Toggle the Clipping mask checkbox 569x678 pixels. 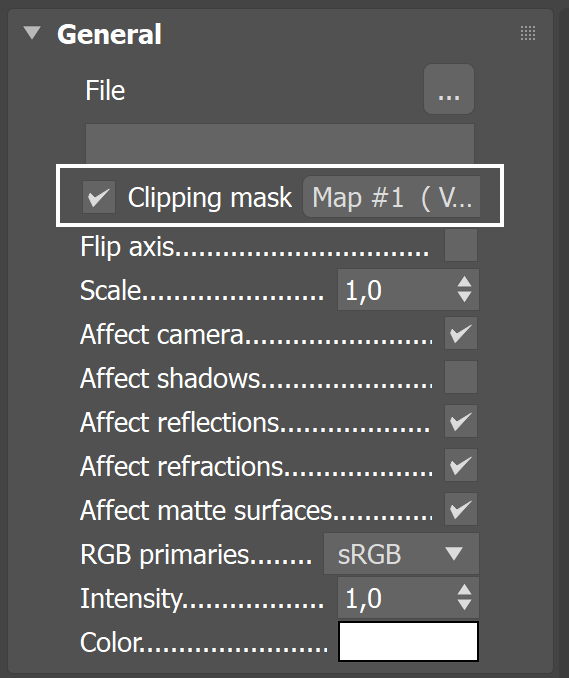(99, 197)
